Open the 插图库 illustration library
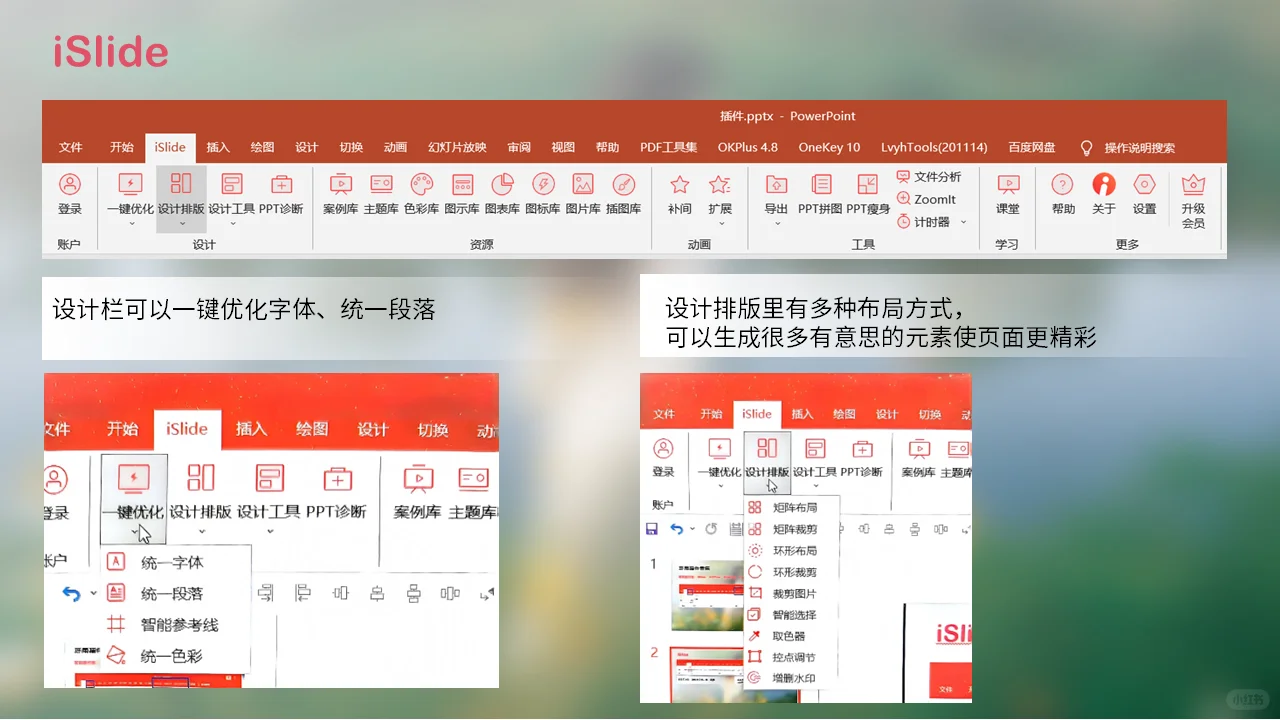The width and height of the screenshot is (1280, 720). tap(624, 197)
